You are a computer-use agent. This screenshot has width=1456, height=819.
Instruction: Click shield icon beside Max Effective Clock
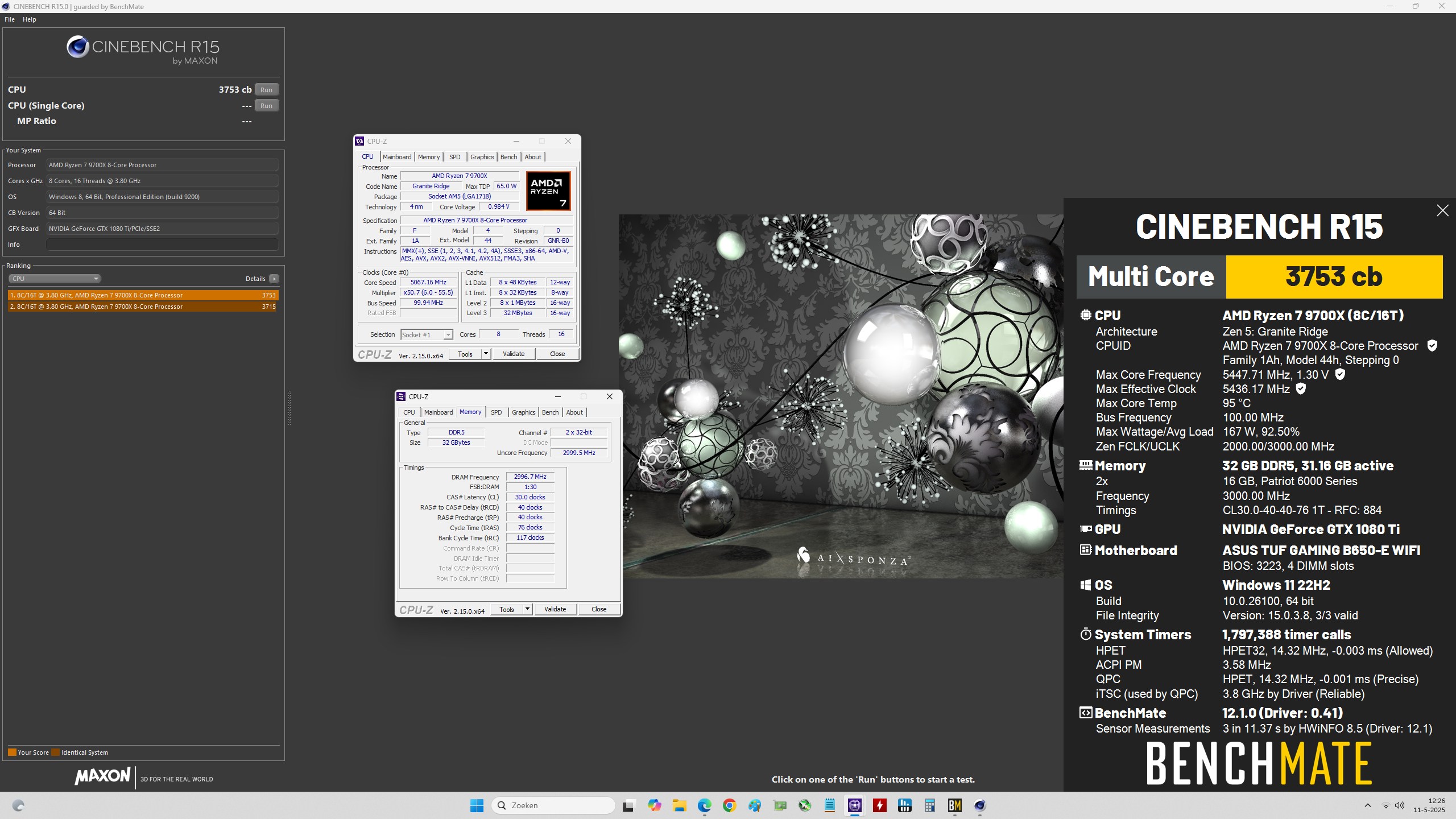(x=1301, y=388)
